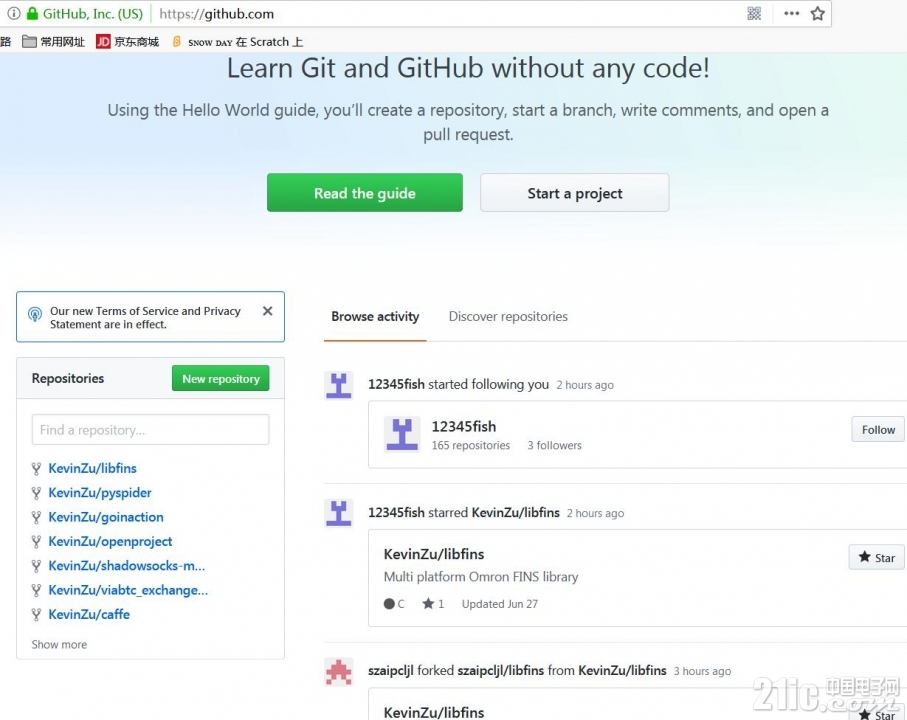Click the 165 repositories text

(x=471, y=445)
